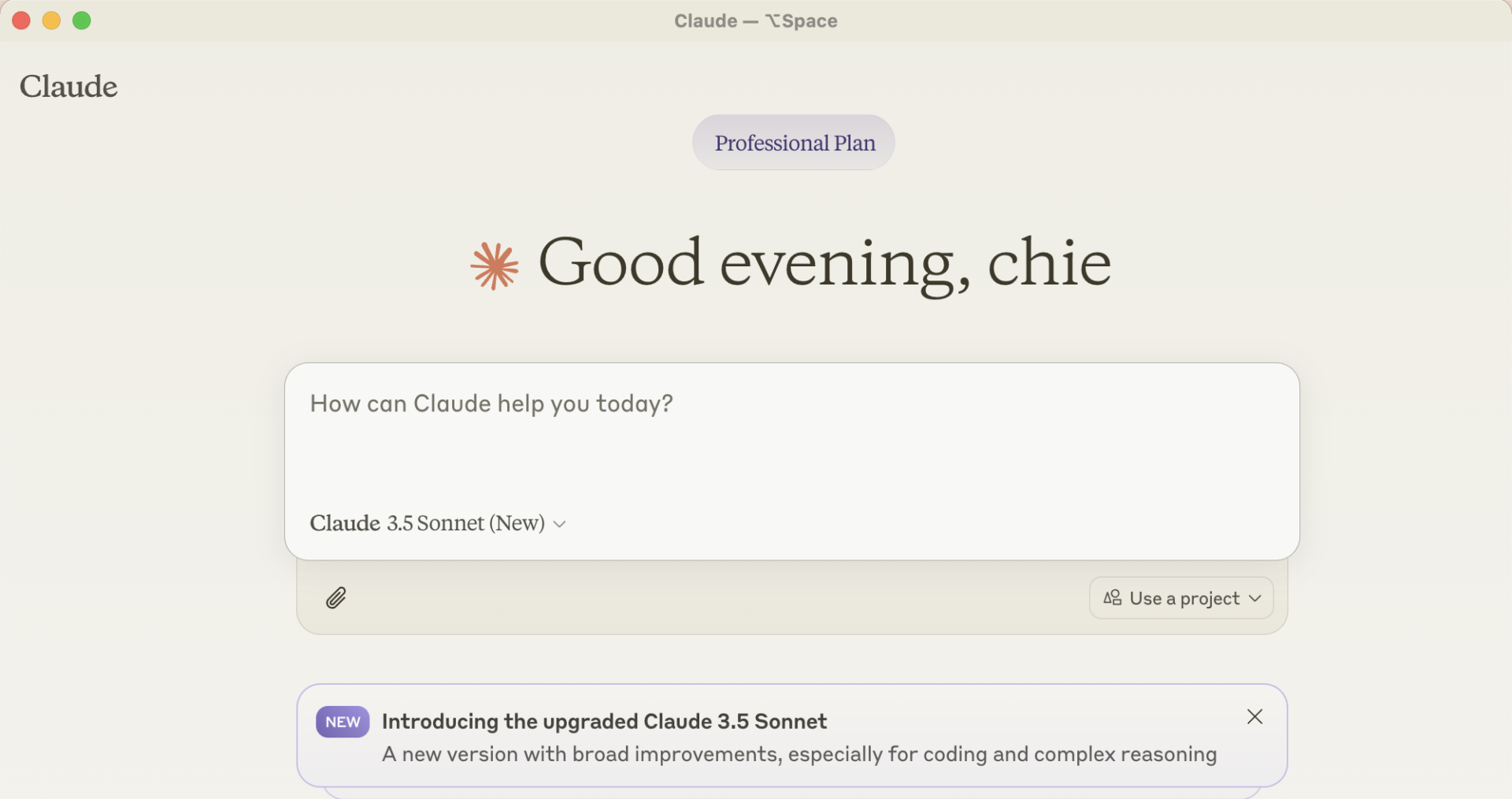Click the orange Claude starburst logo
This screenshot has height=799, width=1512.
point(495,266)
